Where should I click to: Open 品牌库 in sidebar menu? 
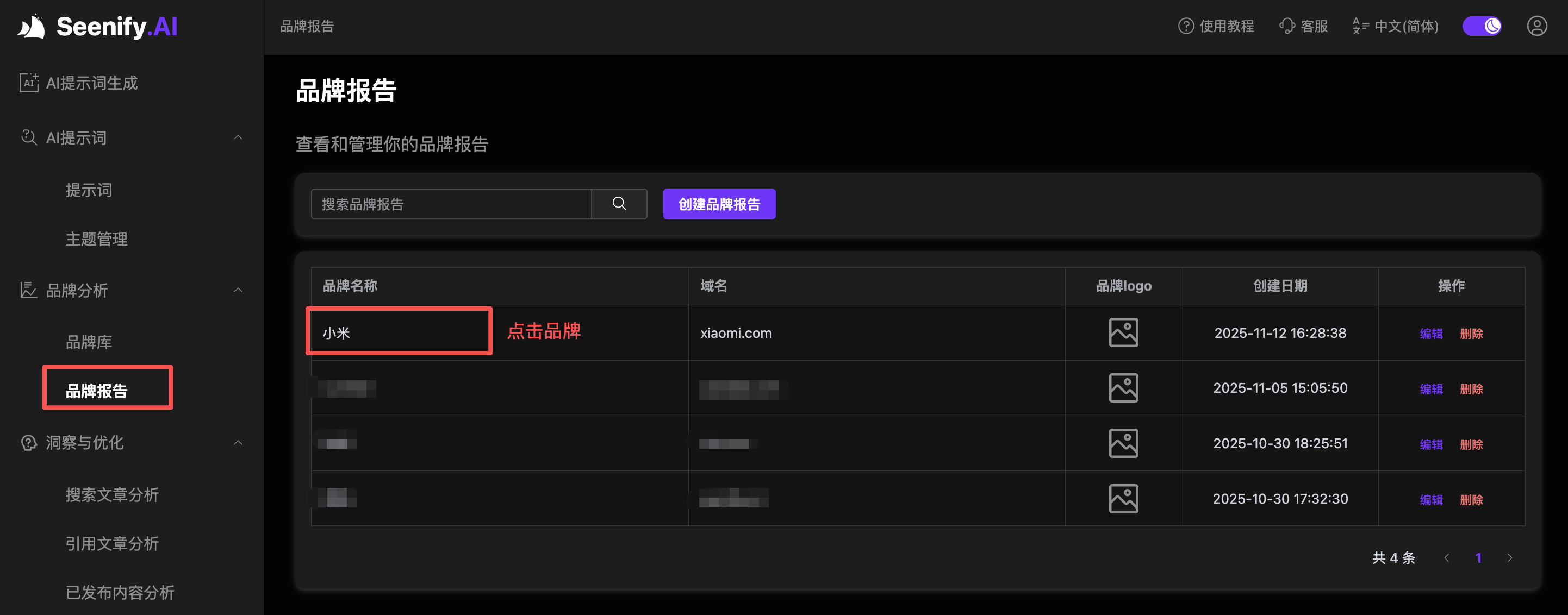click(x=89, y=342)
